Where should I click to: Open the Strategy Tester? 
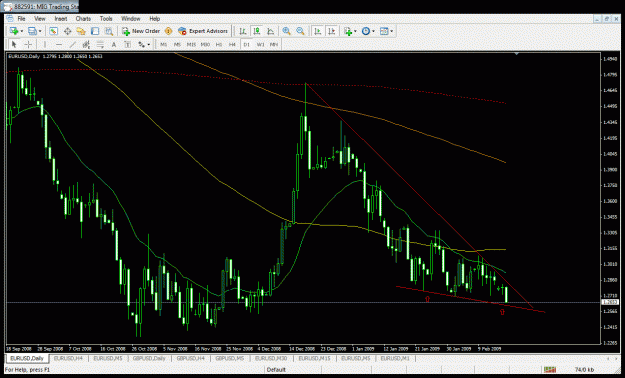[109, 31]
